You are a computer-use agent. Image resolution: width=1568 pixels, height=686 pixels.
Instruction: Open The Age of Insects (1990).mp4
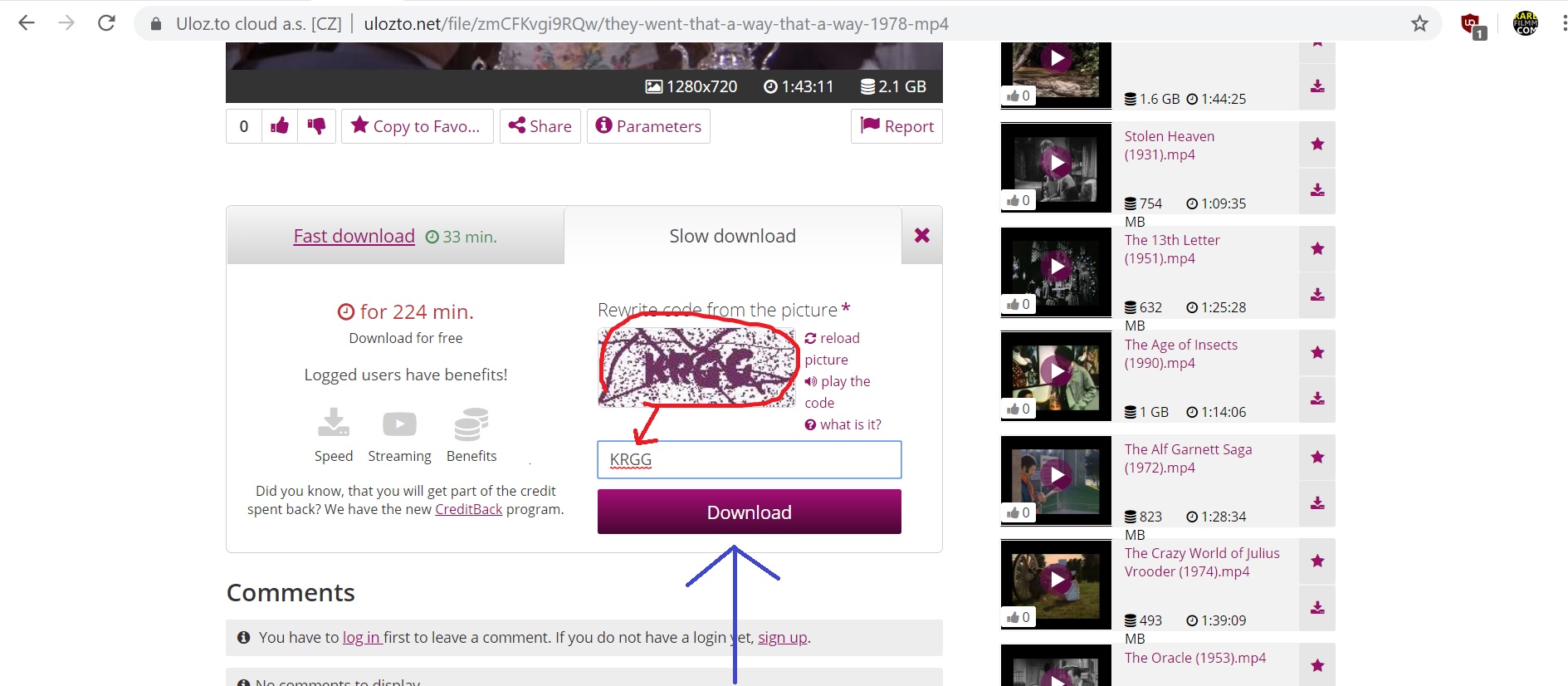pos(1181,354)
